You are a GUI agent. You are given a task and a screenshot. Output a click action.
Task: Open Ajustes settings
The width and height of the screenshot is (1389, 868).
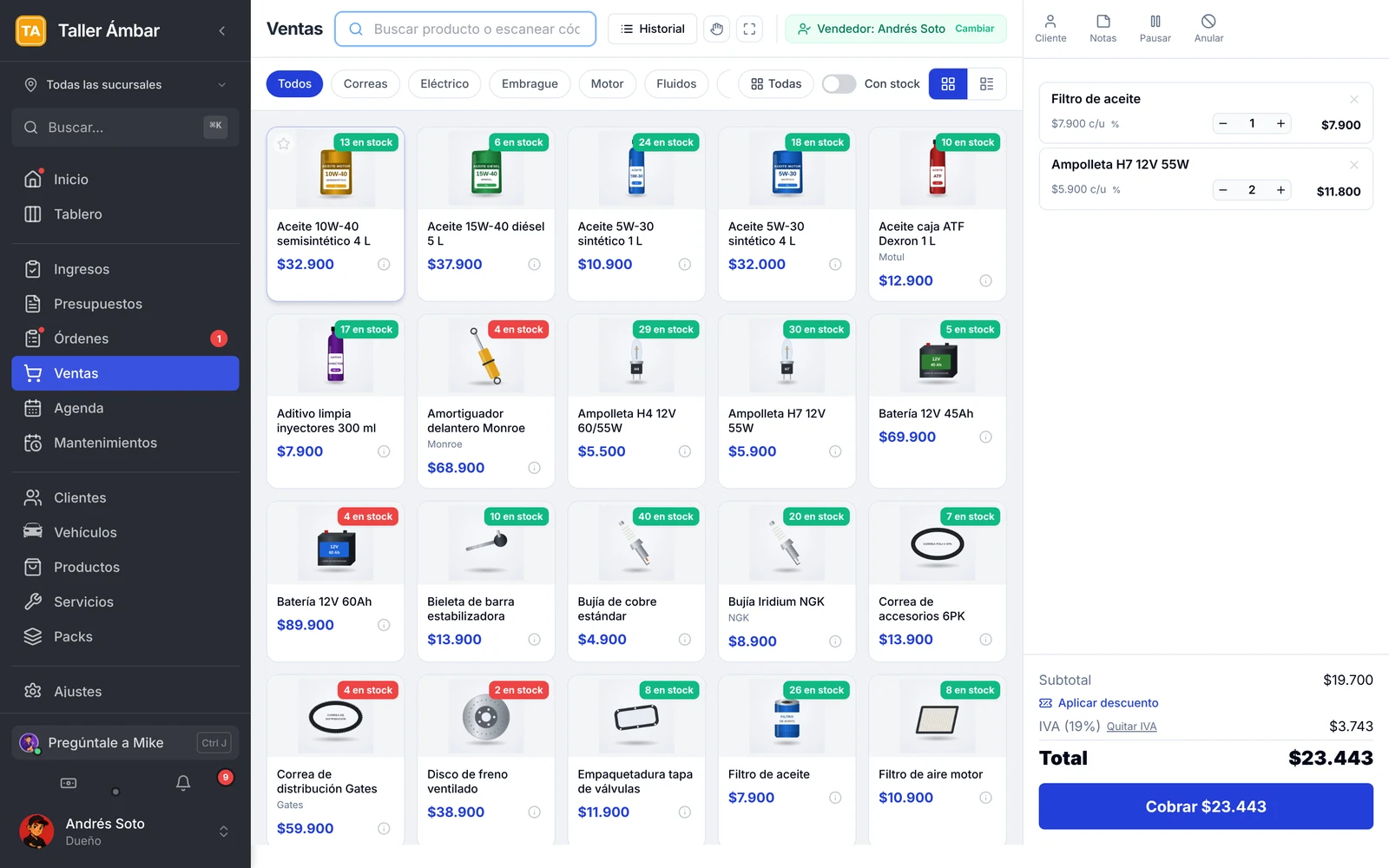[125, 692]
